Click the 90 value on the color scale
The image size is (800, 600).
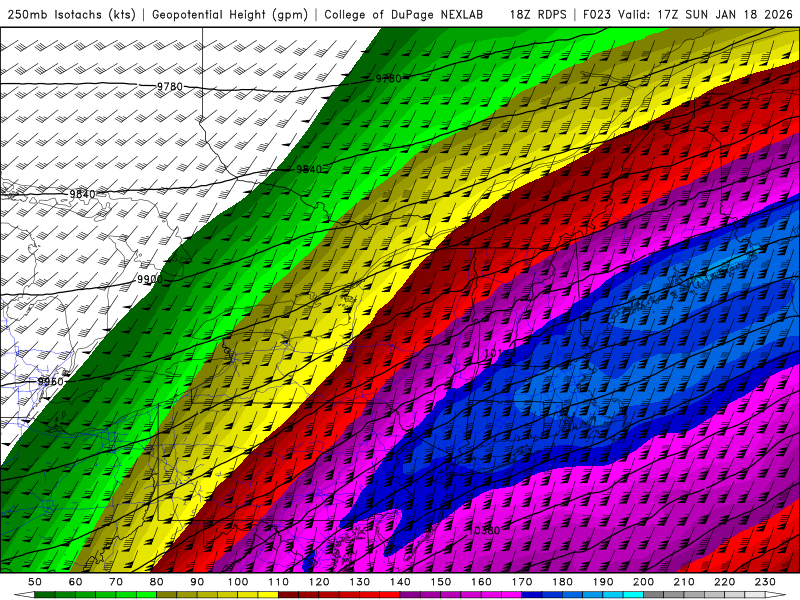(x=197, y=582)
